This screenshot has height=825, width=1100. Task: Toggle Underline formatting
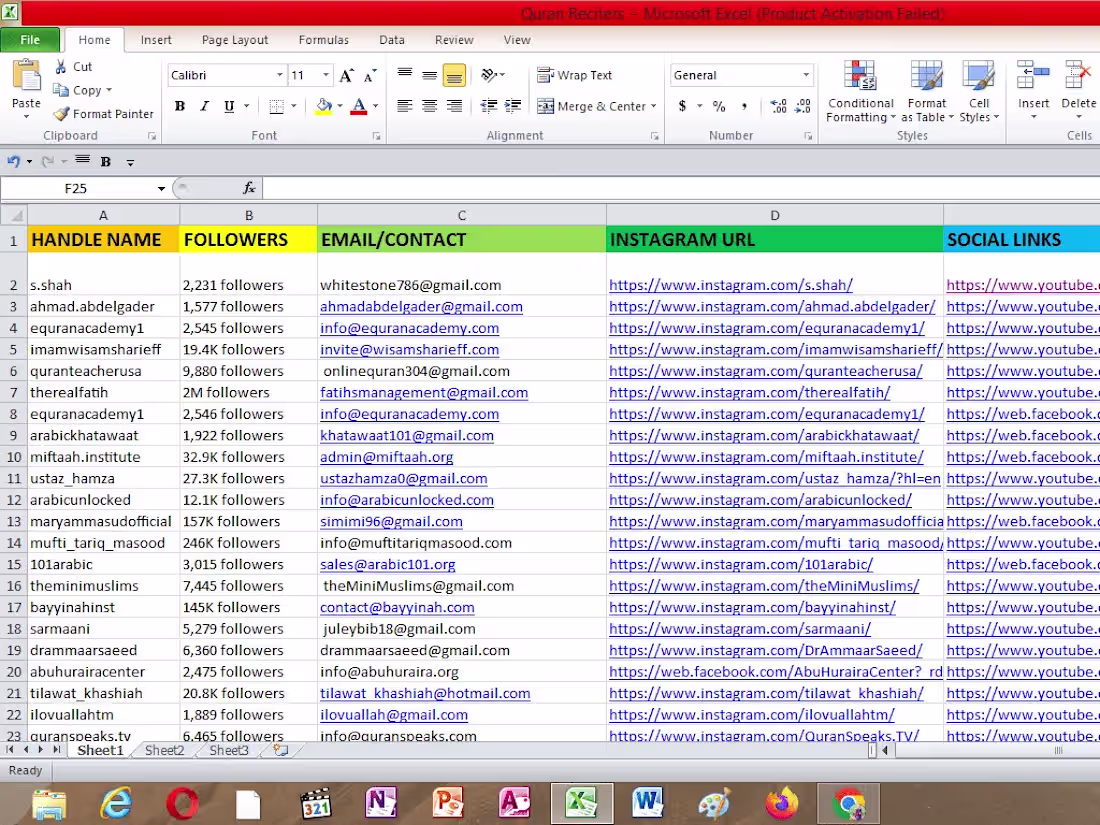click(x=229, y=106)
